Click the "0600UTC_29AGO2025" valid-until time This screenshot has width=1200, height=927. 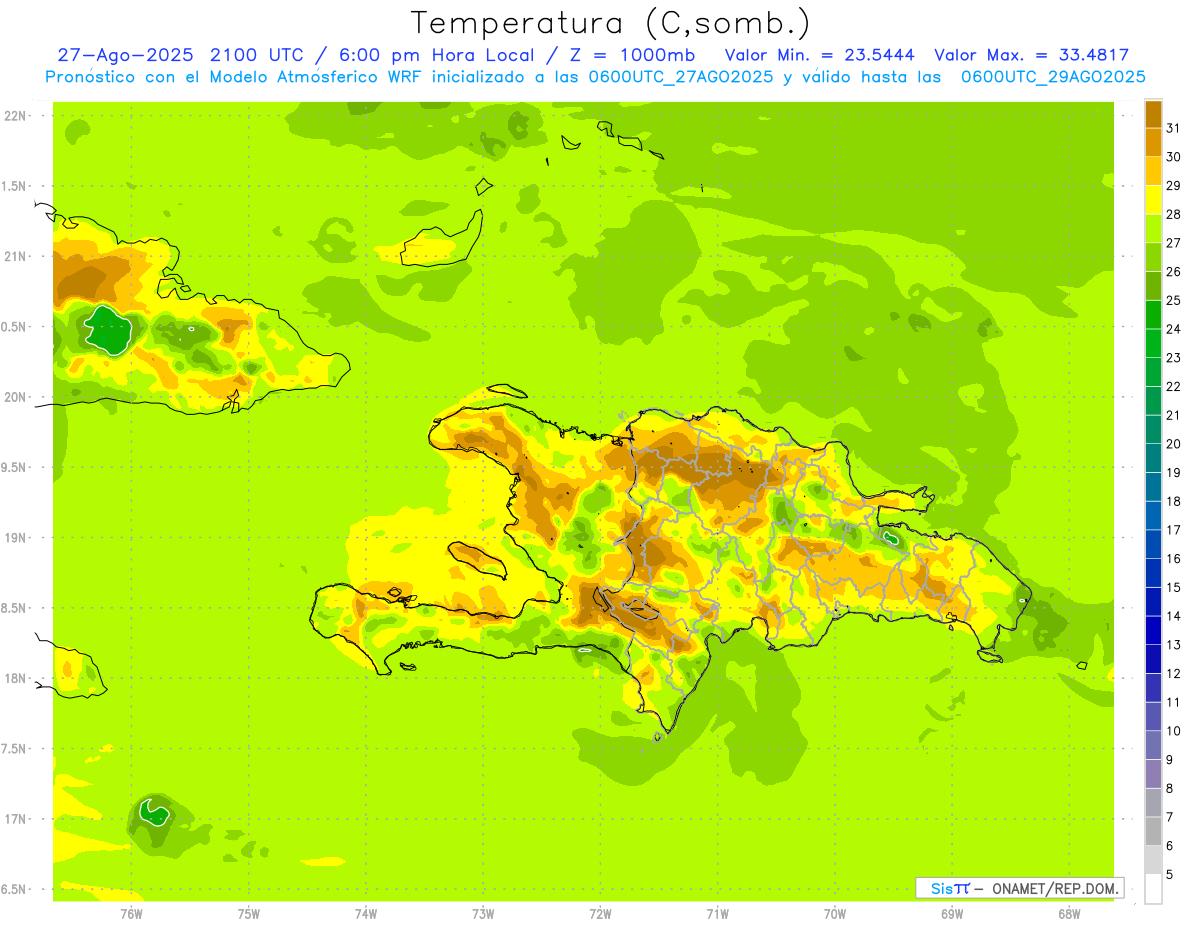click(x=1053, y=77)
